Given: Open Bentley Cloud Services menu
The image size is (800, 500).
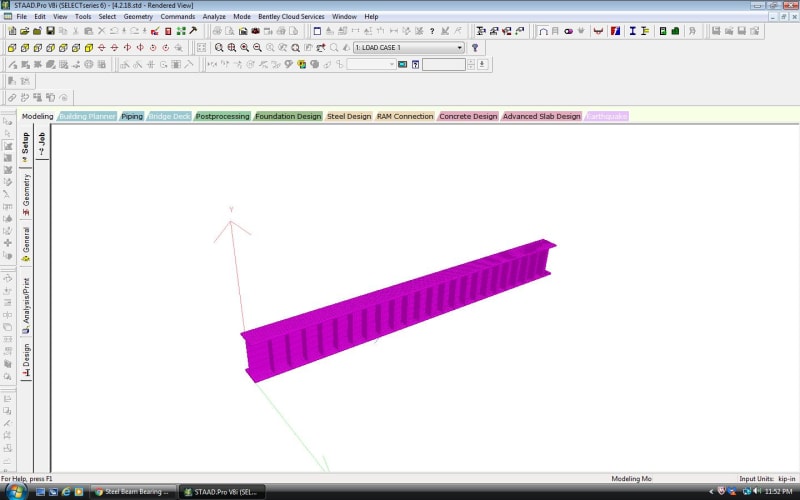Looking at the screenshot, I should (291, 17).
